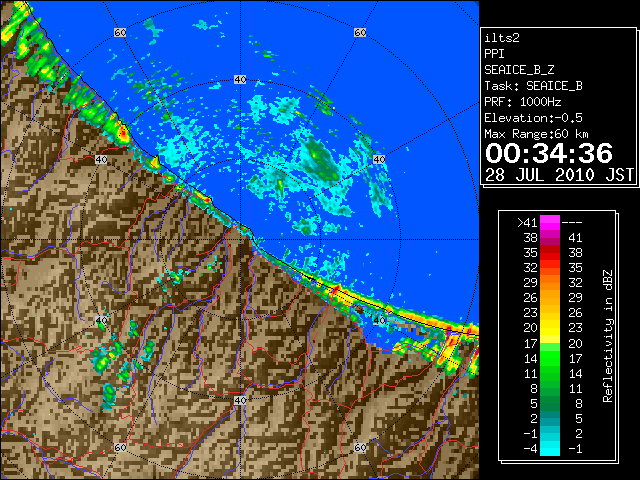This screenshot has width=640, height=480.
Task: Click the '40' ring label on the vertical line over sea
Action: (x=240, y=79)
